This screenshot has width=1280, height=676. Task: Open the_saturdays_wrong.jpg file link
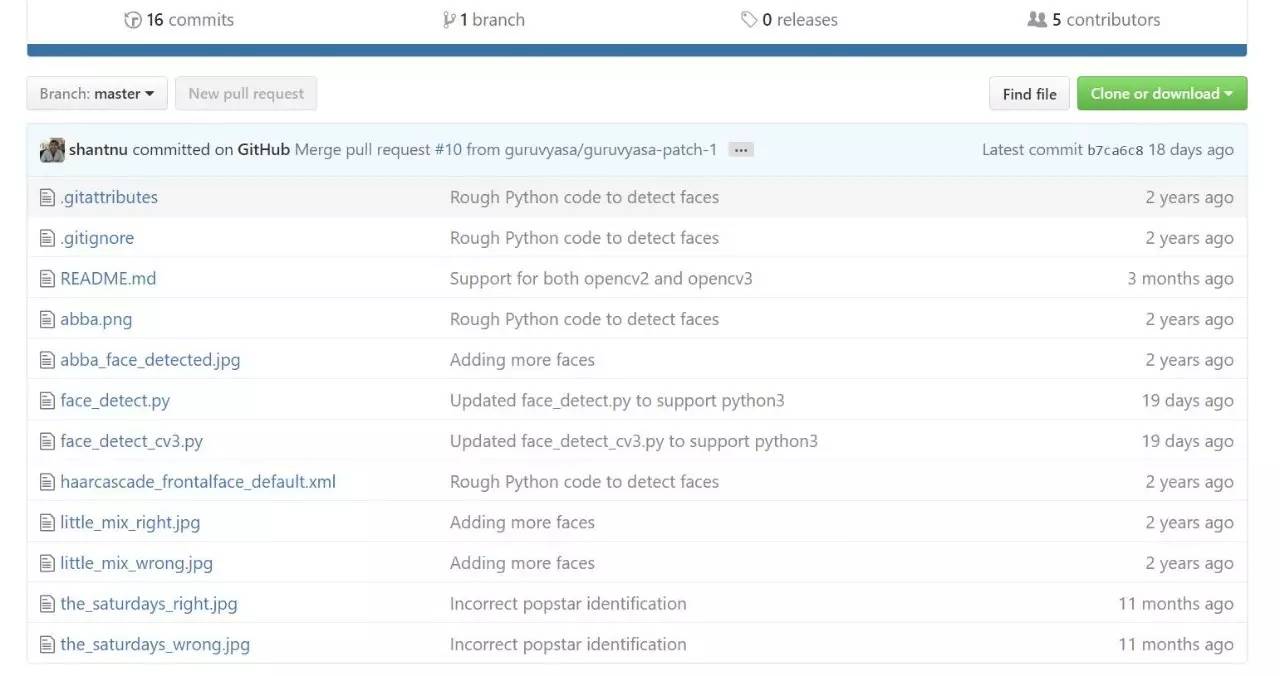pyautogui.click(x=155, y=644)
